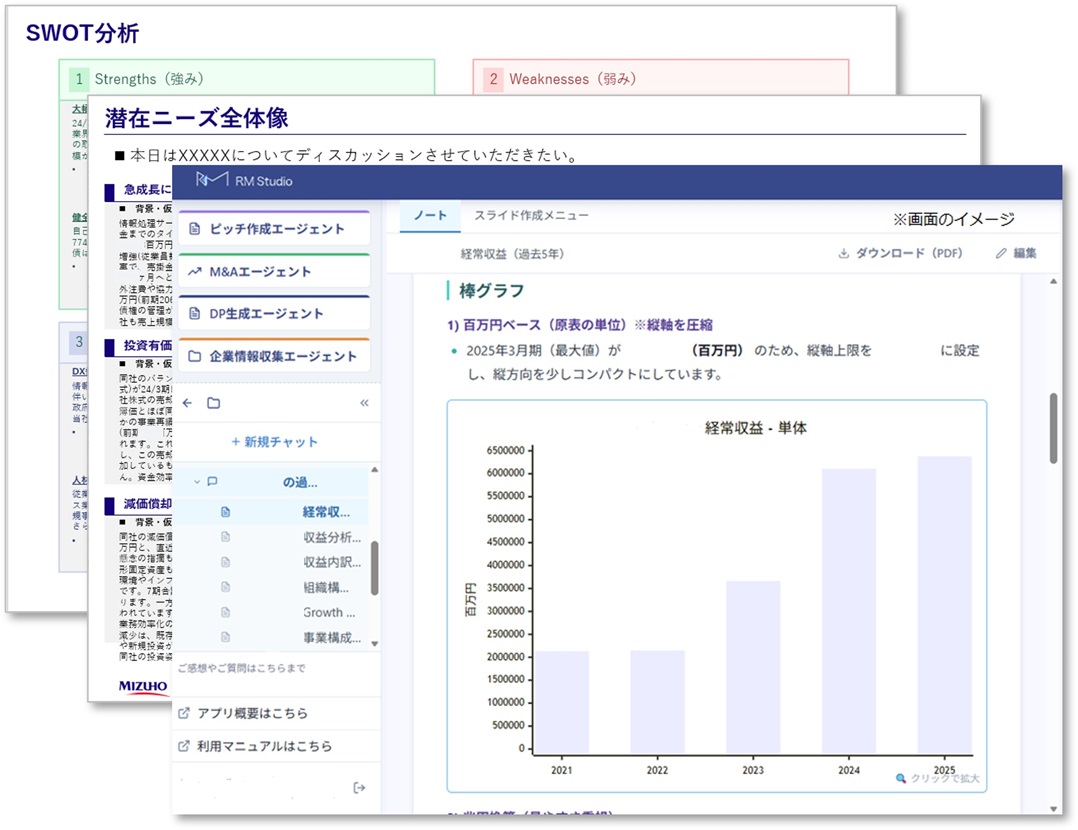Open the folder icon beside back arrow
Screen dimensions: 1078x830
point(213,403)
